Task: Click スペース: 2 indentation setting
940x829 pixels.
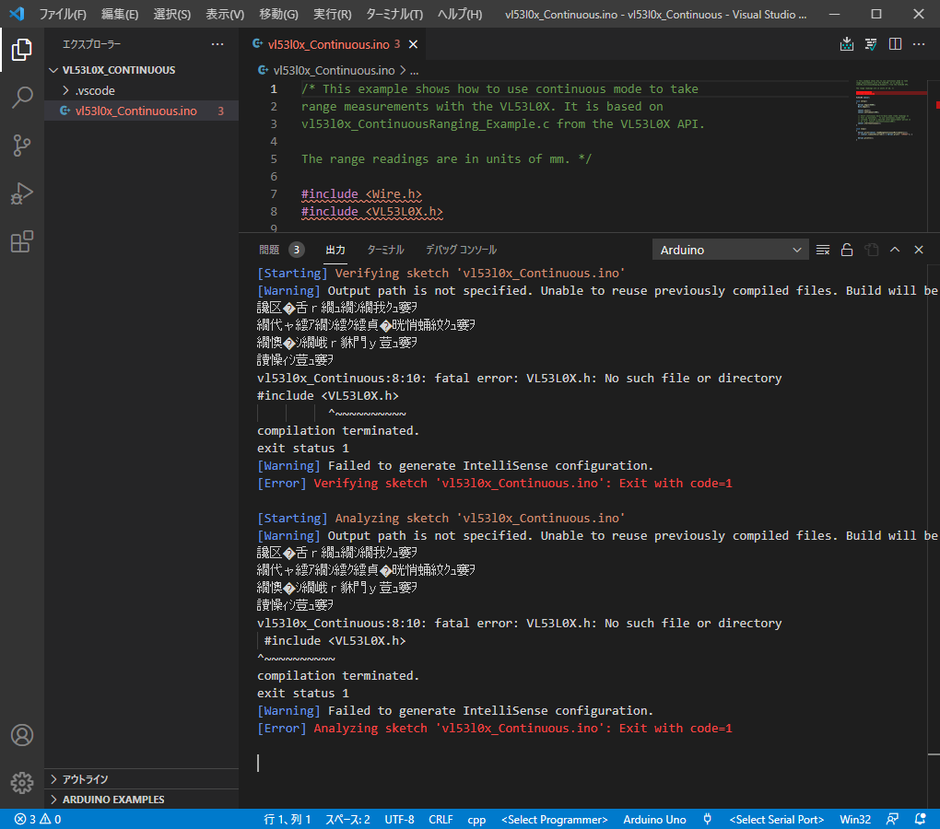Action: pyautogui.click(x=348, y=819)
